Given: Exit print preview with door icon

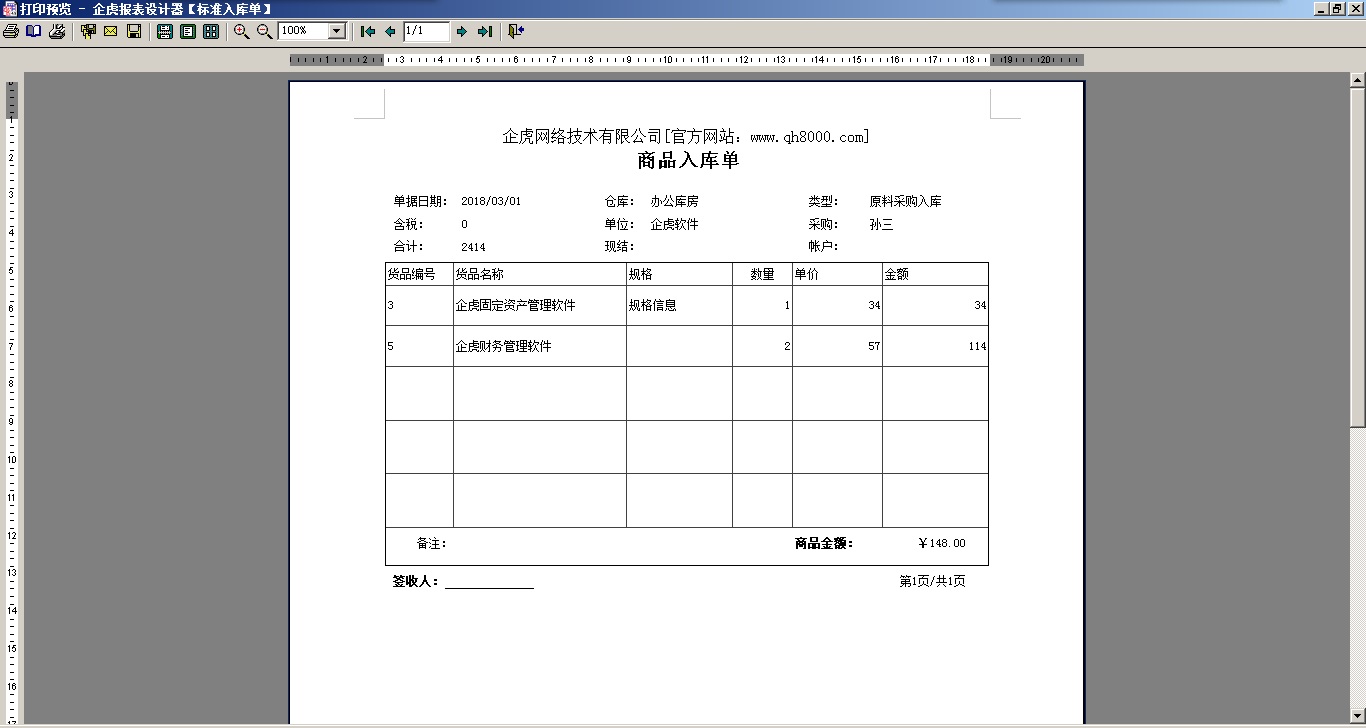Looking at the screenshot, I should click(x=516, y=32).
